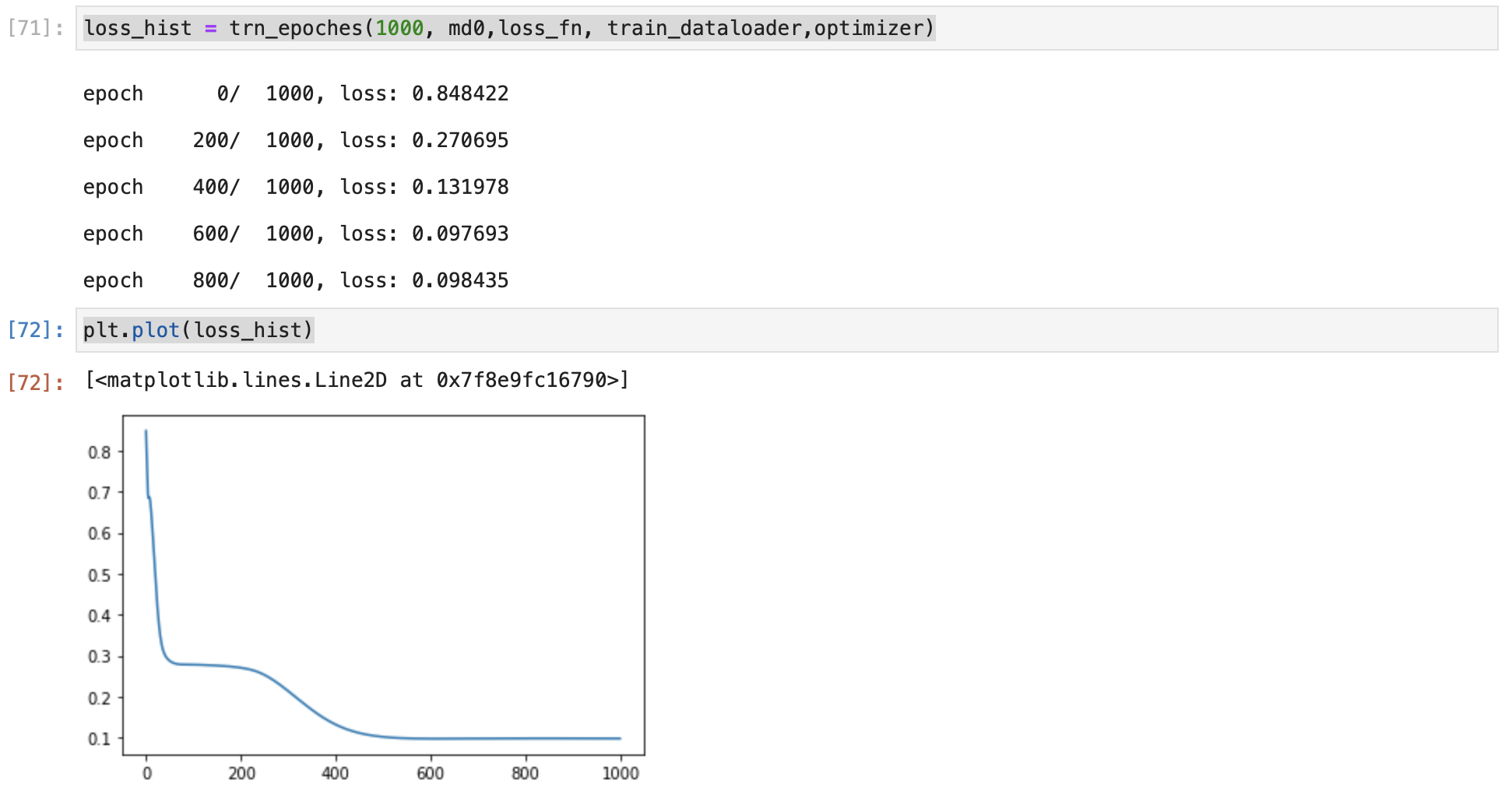Click x-axis tick label 600 on plot

(431, 773)
